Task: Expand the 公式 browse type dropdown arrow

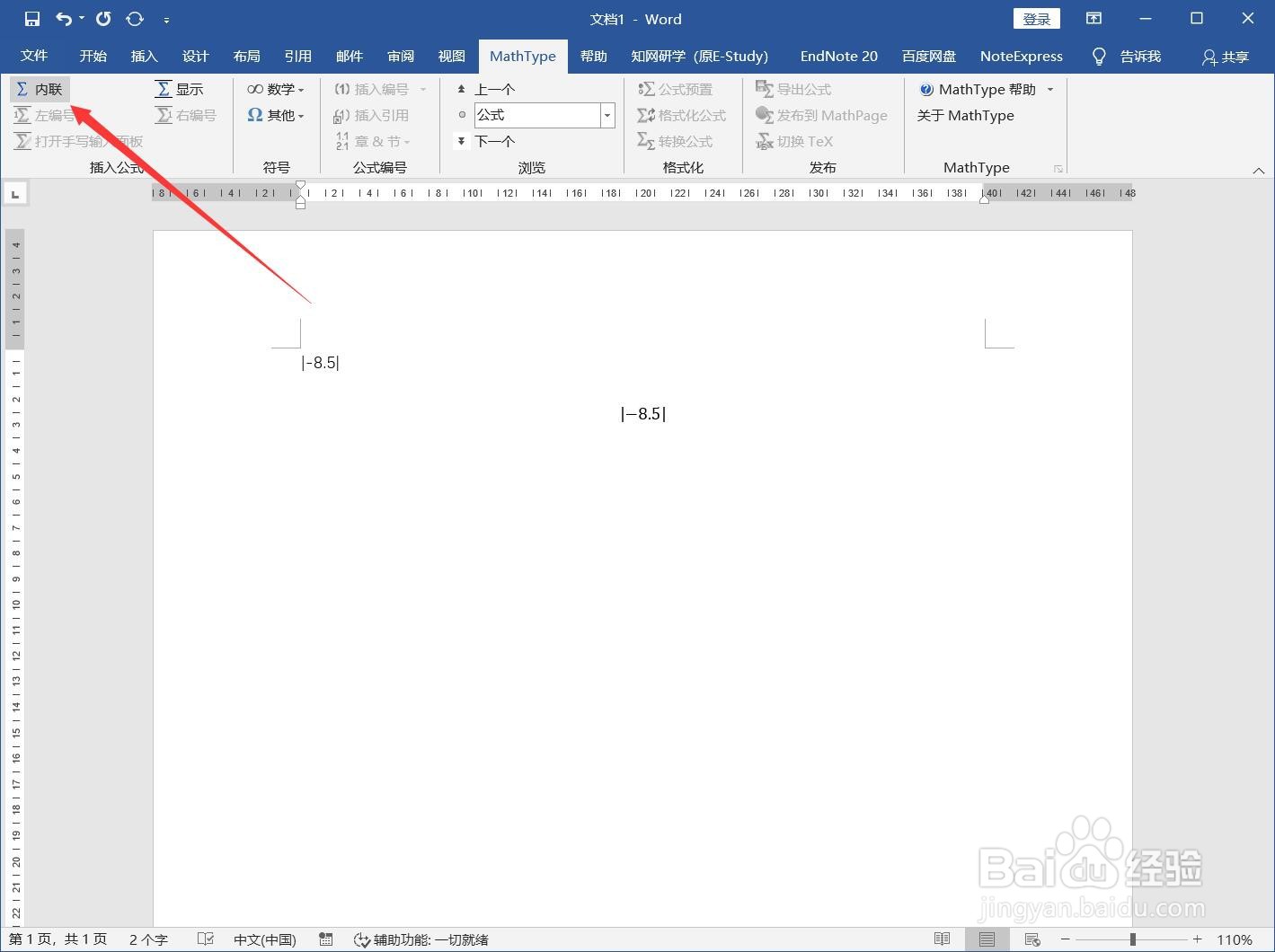Action: (x=607, y=115)
